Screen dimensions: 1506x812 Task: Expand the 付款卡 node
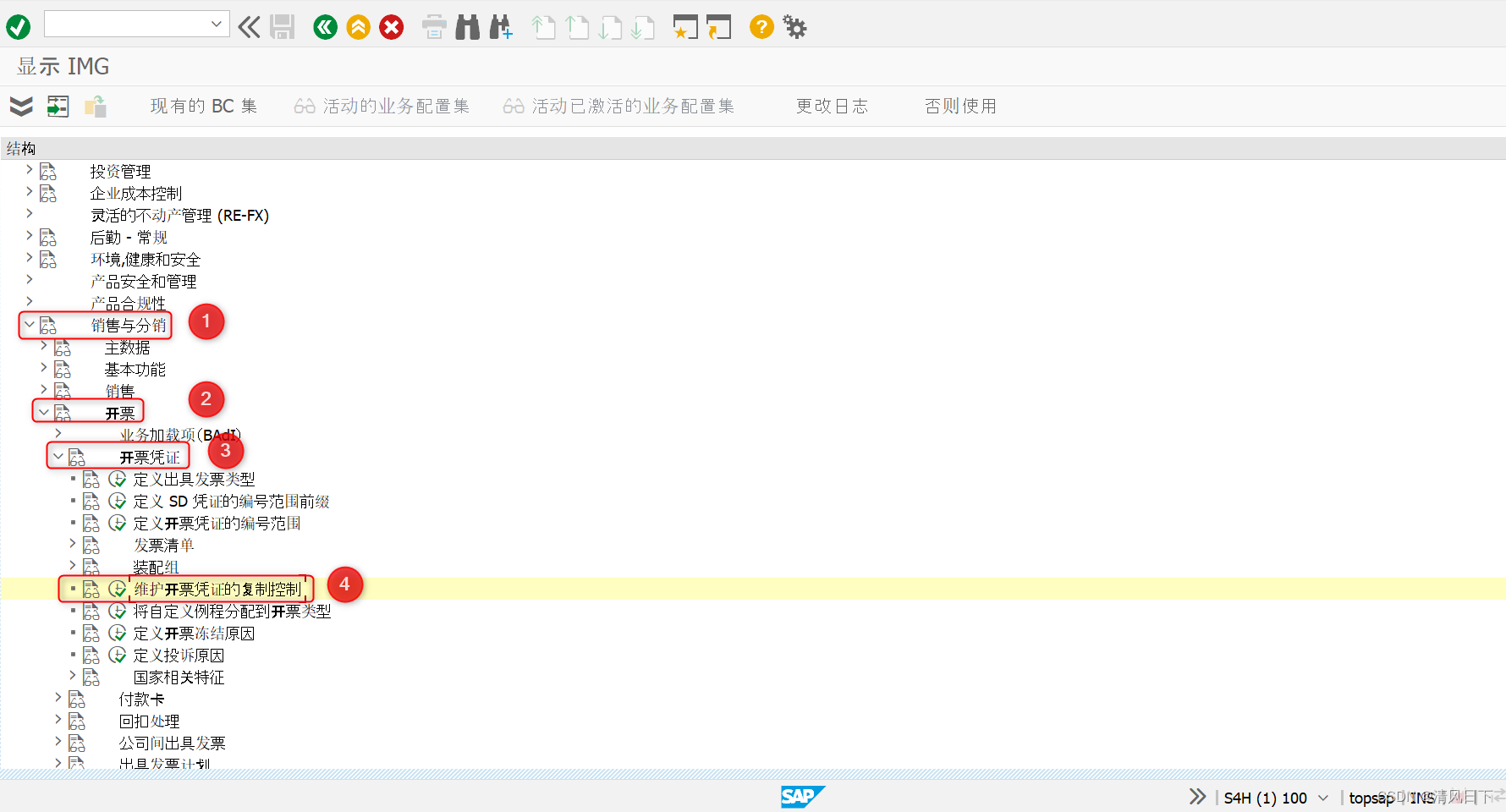pyautogui.click(x=58, y=697)
